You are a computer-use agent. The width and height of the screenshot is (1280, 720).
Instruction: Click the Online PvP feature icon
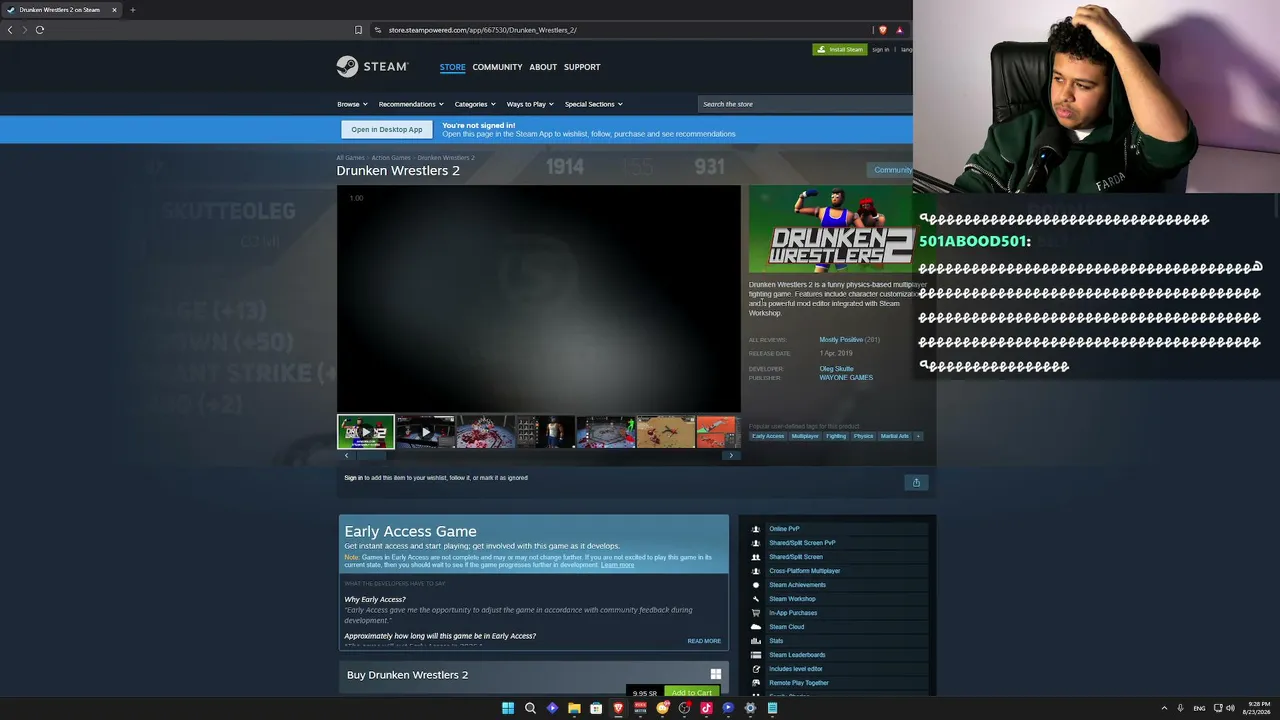(x=756, y=529)
